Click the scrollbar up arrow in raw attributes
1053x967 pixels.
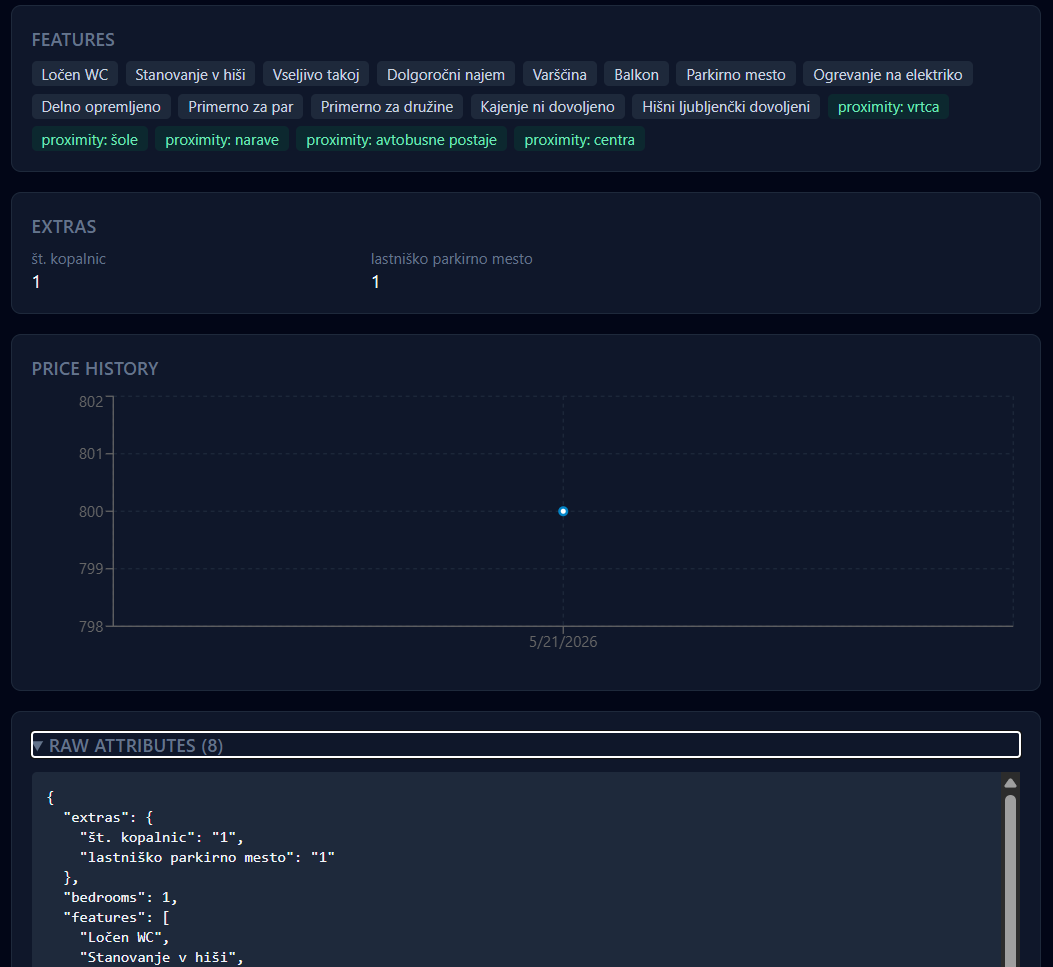coord(1010,783)
